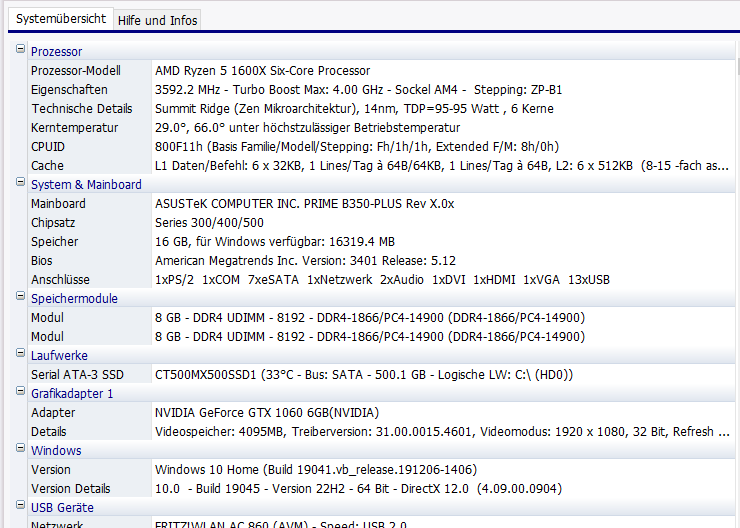Select the 1xPS/2 1xCOM ports value

click(x=382, y=280)
